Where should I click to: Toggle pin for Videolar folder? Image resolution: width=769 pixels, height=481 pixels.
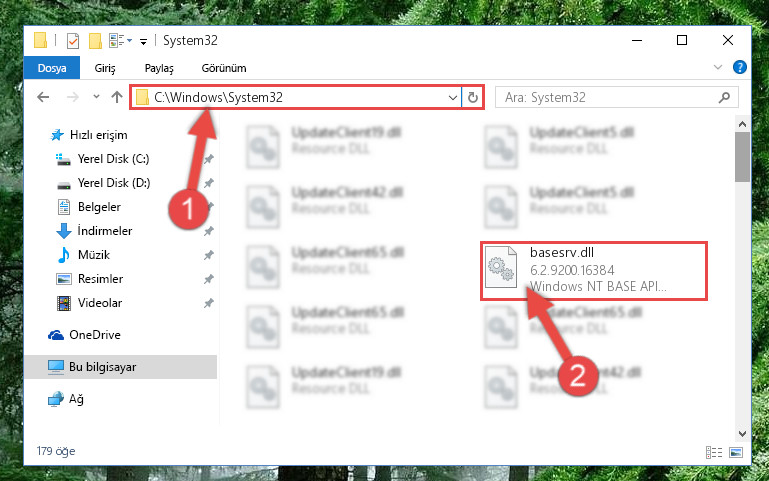[x=209, y=303]
